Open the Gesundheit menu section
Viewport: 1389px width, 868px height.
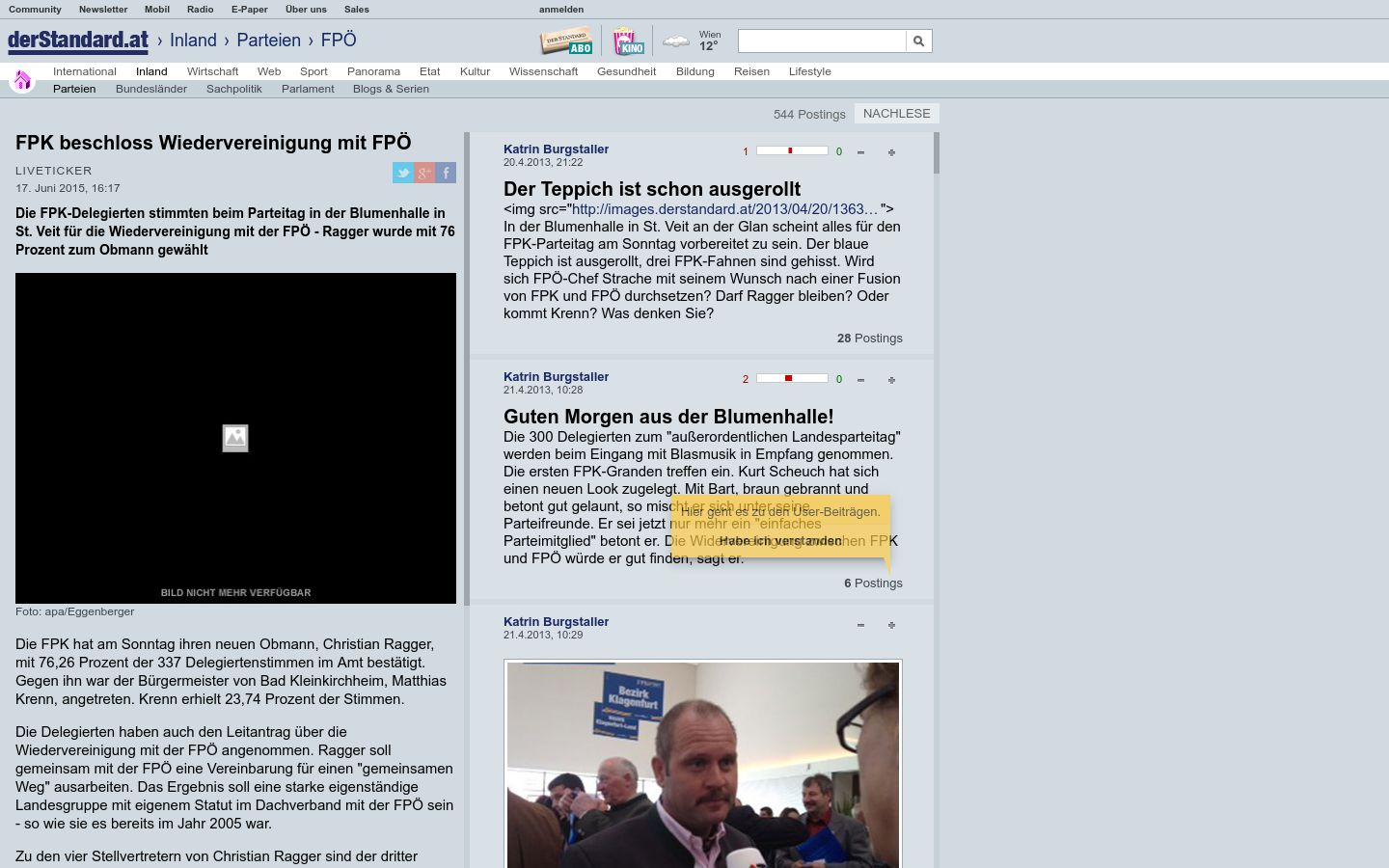(626, 71)
